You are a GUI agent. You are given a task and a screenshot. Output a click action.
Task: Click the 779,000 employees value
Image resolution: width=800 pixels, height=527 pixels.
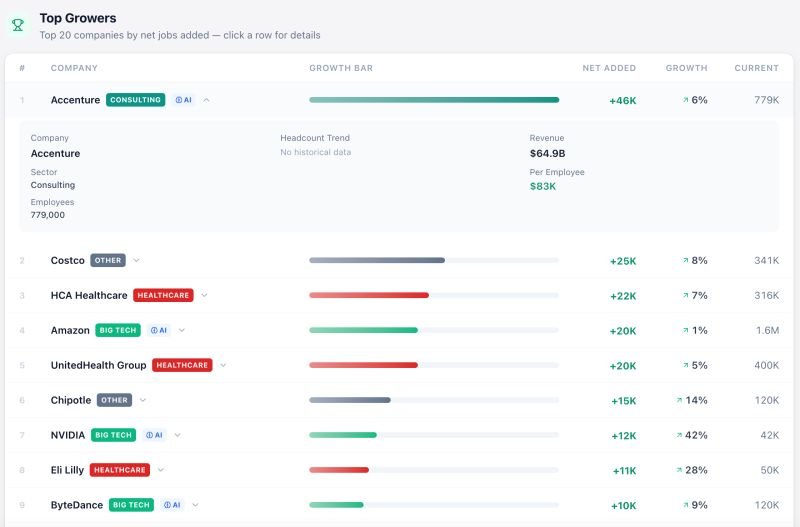(x=47, y=215)
